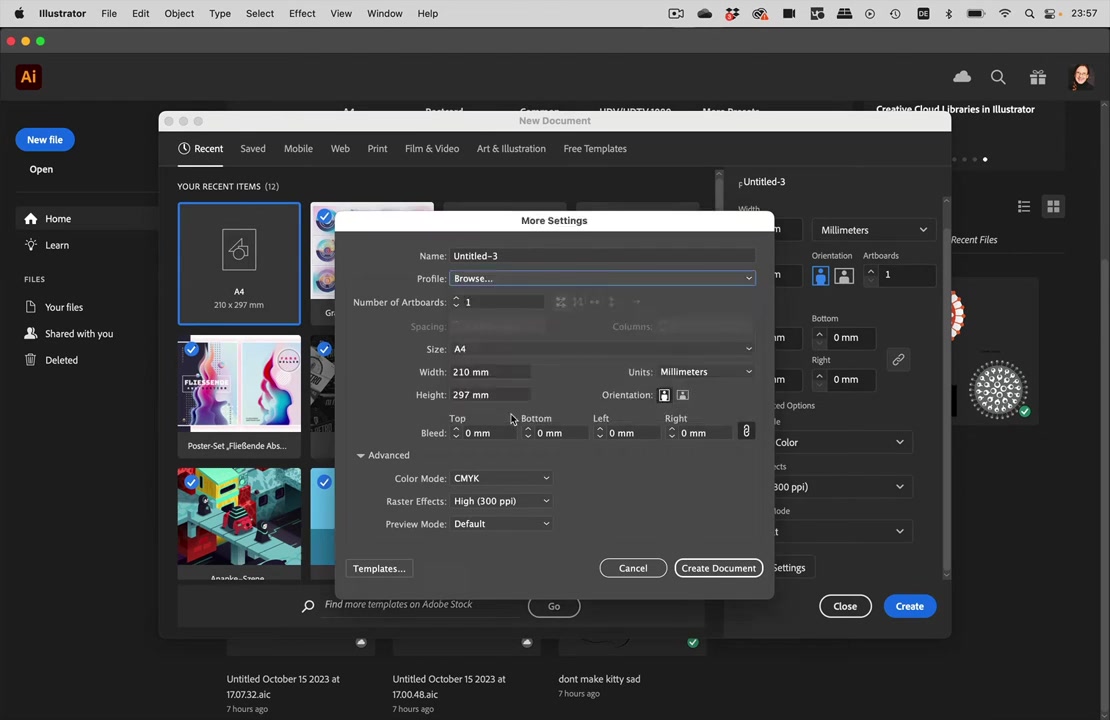Open the Apple menu
Image resolution: width=1110 pixels, height=720 pixels.
pos(19,13)
